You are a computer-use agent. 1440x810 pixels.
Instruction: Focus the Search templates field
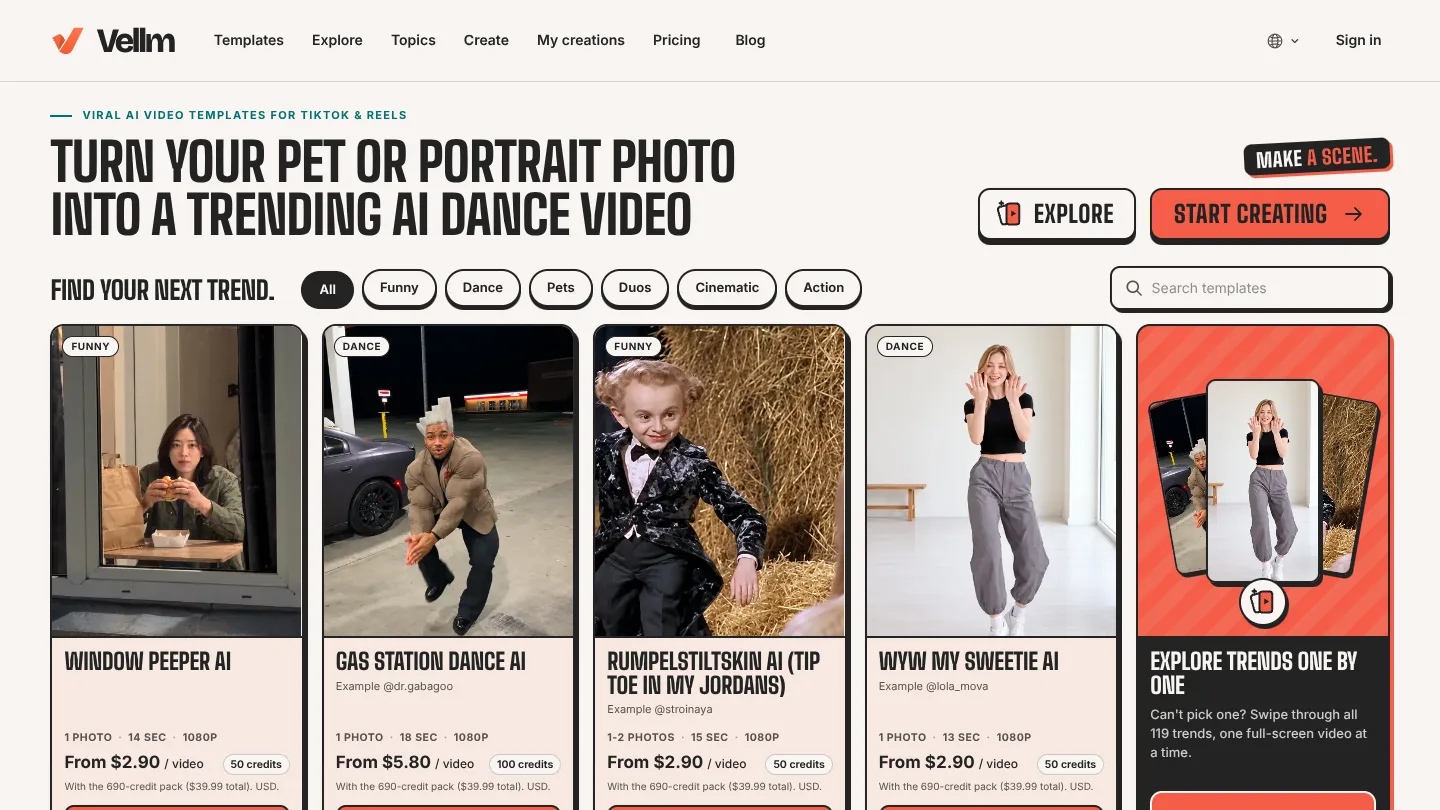(1250, 288)
